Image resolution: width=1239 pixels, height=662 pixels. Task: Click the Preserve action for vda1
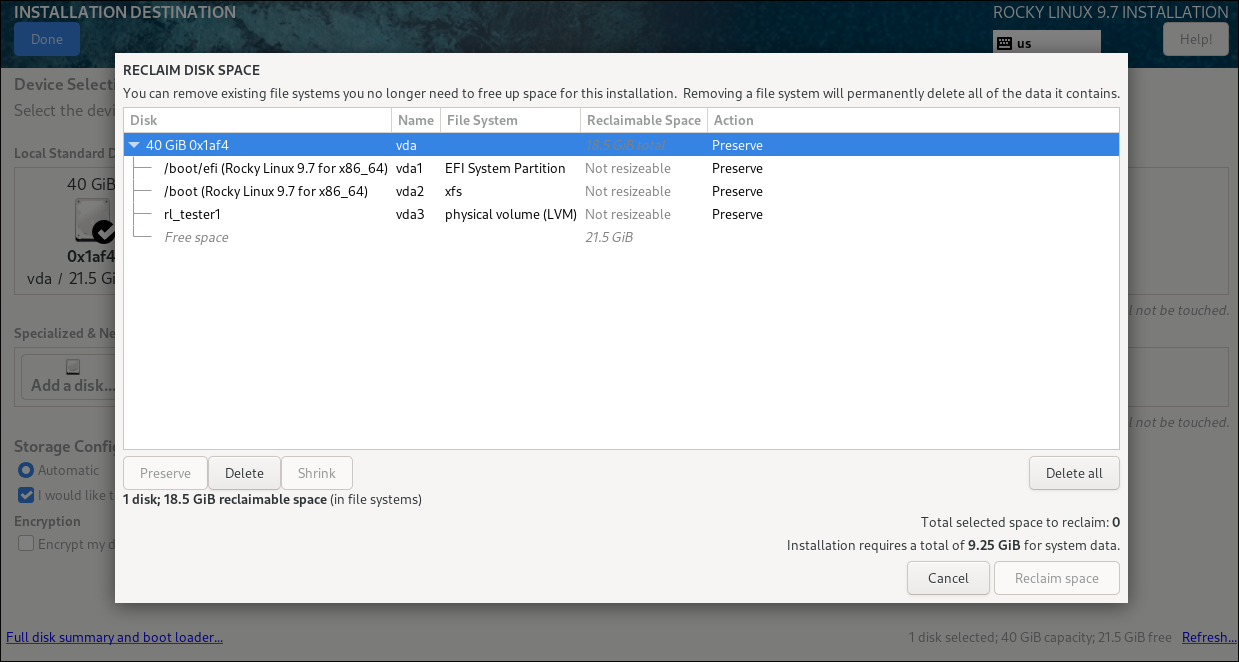coord(737,168)
